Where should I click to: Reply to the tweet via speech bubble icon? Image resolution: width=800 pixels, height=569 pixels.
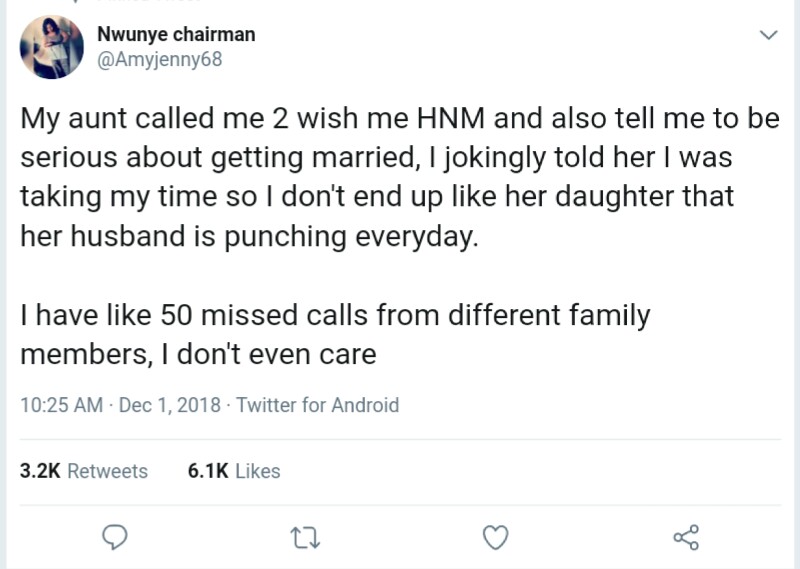[116, 538]
